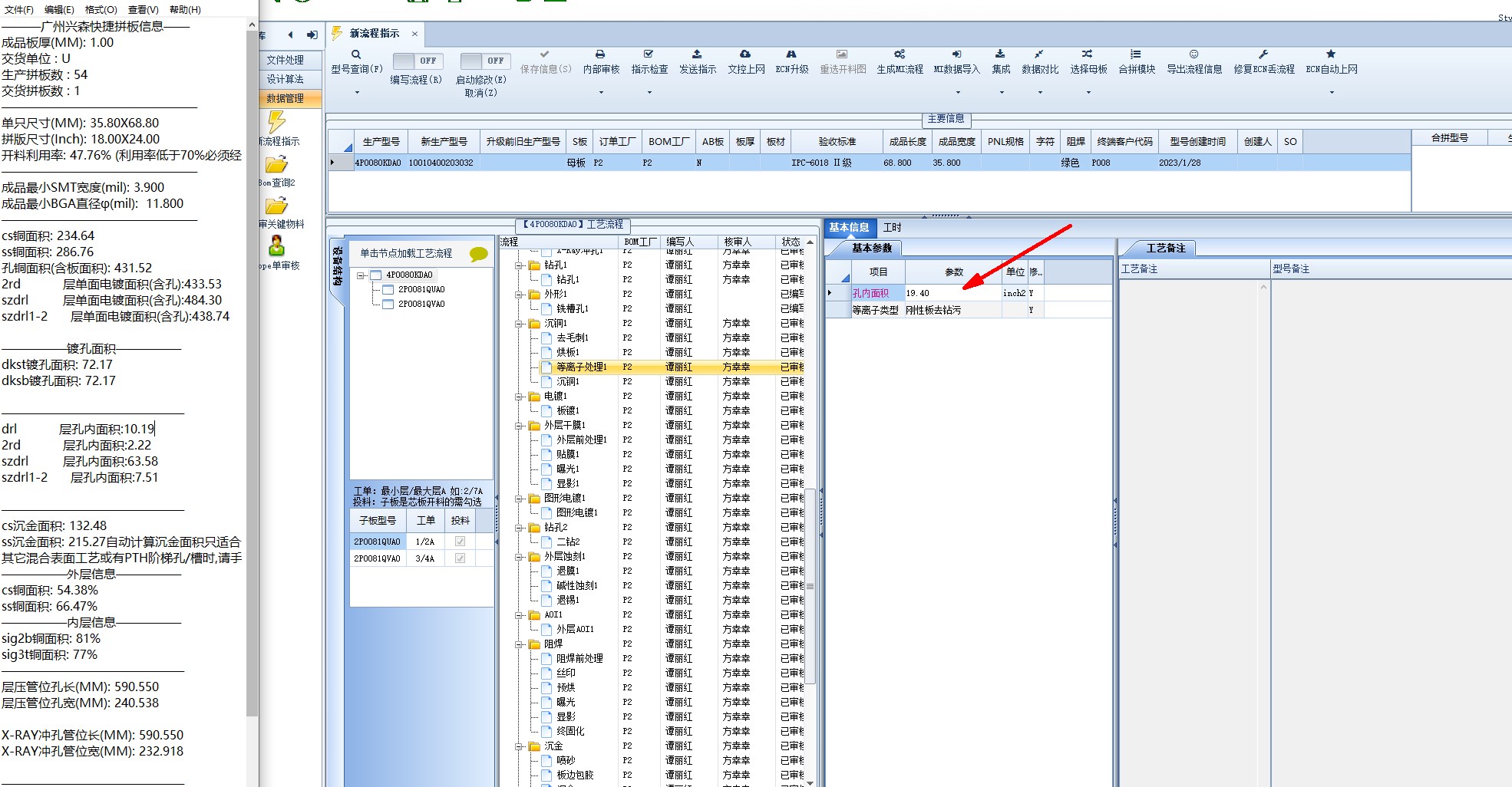Click the yellow speech bubble icon
The height and width of the screenshot is (787, 1512).
(x=478, y=254)
